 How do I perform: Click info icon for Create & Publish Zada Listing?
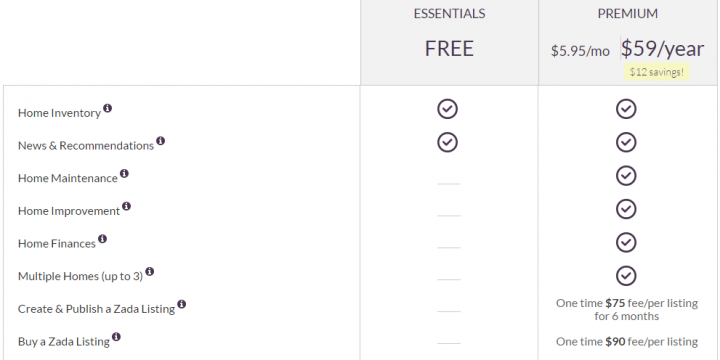pos(182,304)
